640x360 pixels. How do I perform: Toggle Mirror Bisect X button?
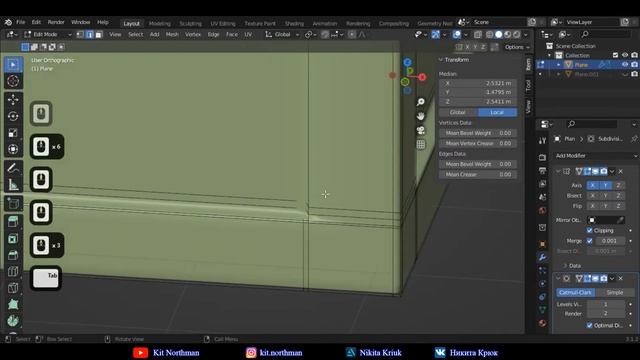pos(593,196)
